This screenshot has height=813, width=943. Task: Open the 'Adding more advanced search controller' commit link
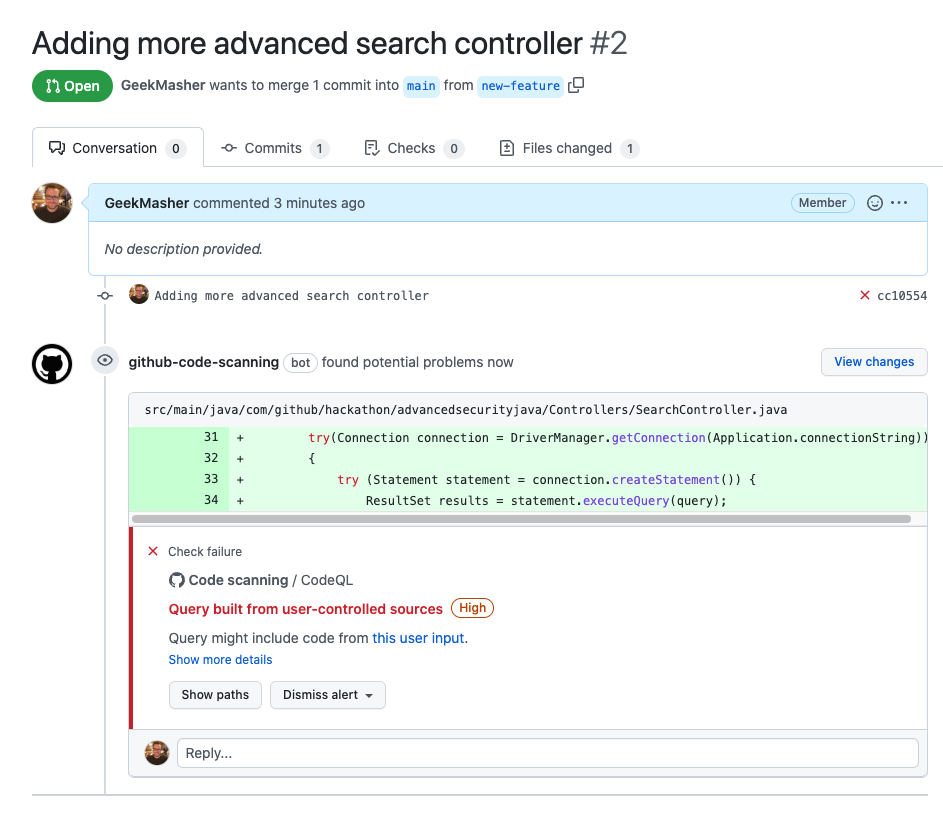[292, 296]
